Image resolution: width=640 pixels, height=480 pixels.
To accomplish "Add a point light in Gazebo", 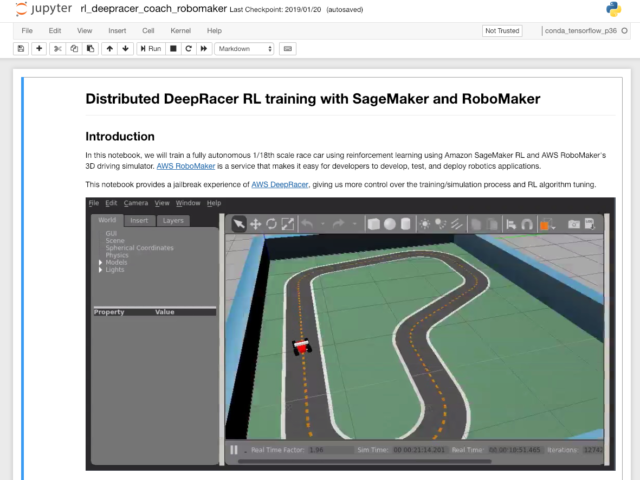I will click(424, 224).
